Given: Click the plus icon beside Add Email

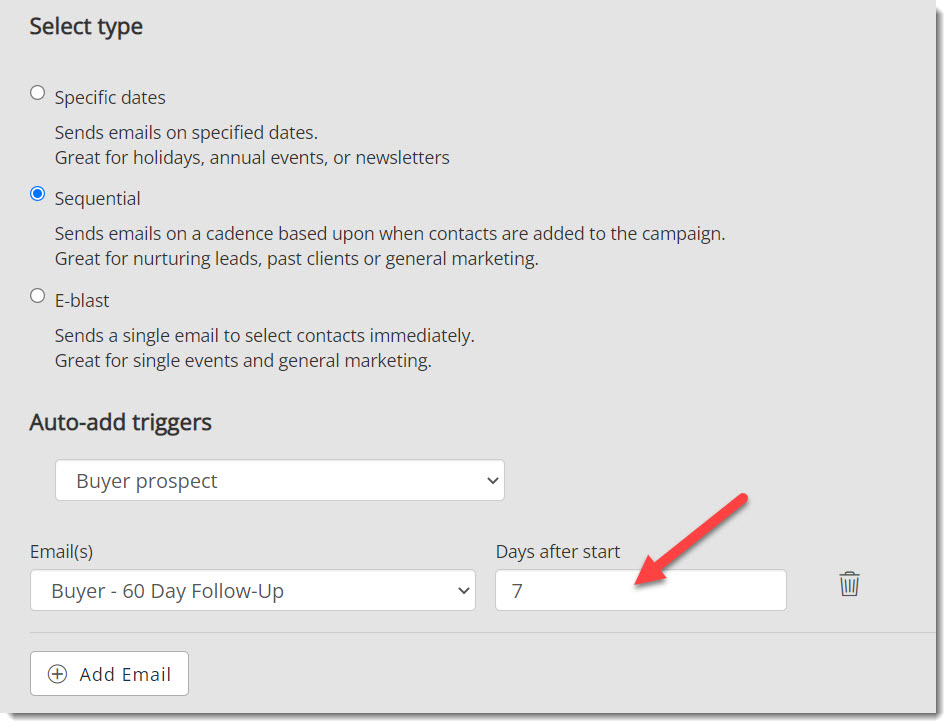Looking at the screenshot, I should coord(58,674).
